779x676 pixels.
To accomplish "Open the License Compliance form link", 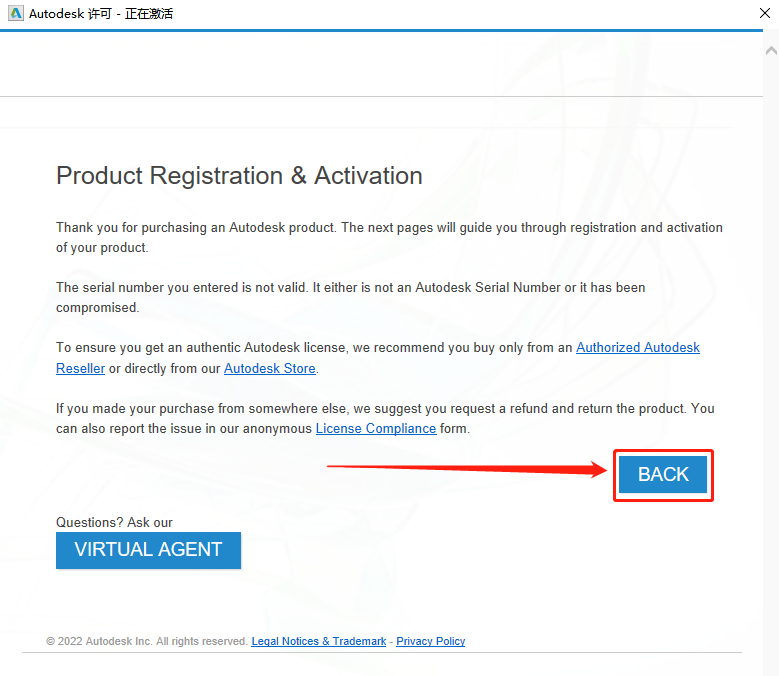I will click(376, 429).
